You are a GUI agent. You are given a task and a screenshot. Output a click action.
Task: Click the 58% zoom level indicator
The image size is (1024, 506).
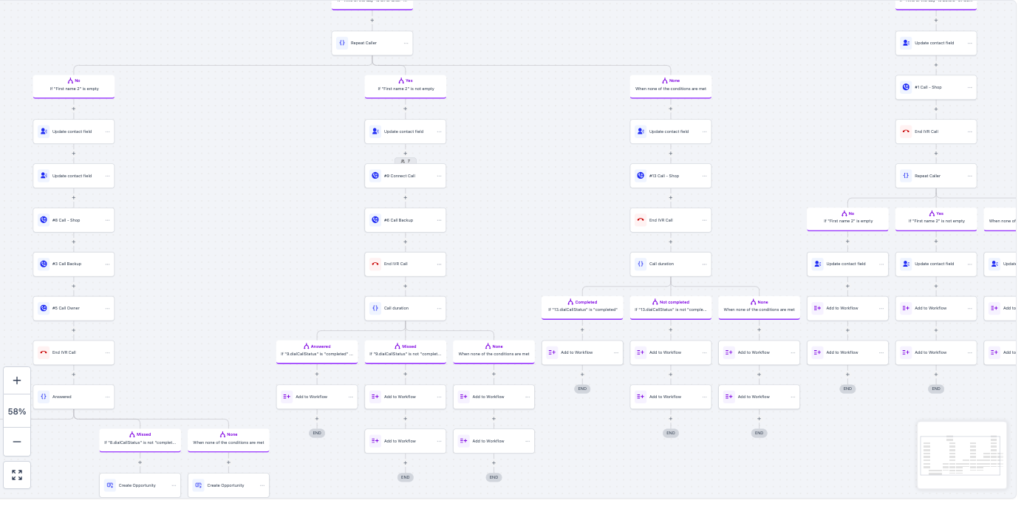pyautogui.click(x=17, y=411)
